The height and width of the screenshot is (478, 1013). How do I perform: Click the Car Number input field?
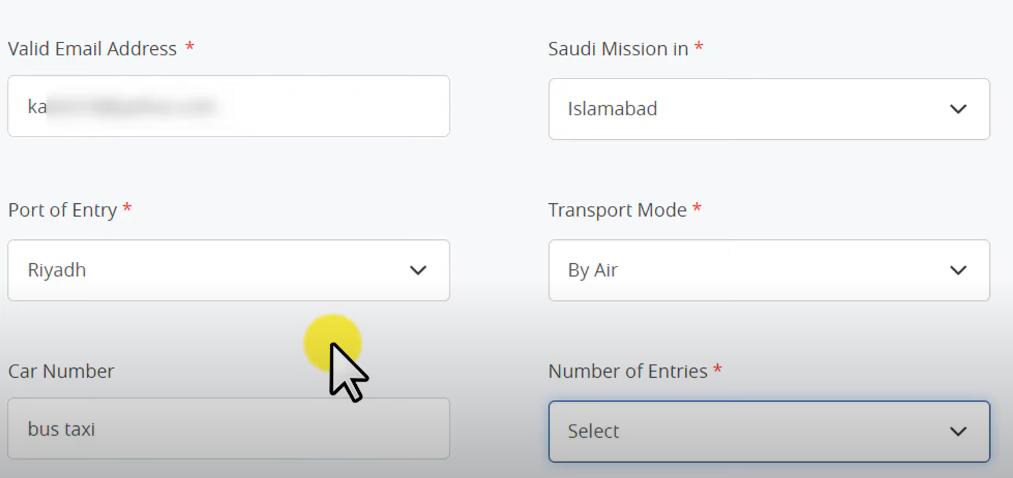229,428
